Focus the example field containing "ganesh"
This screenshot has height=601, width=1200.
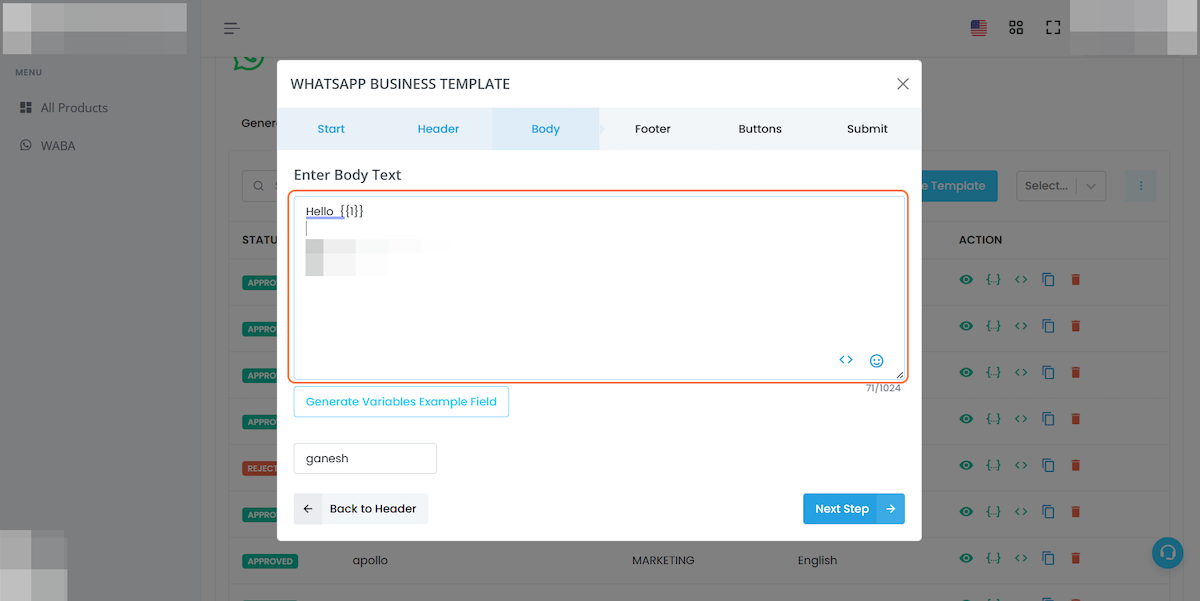tap(365, 459)
